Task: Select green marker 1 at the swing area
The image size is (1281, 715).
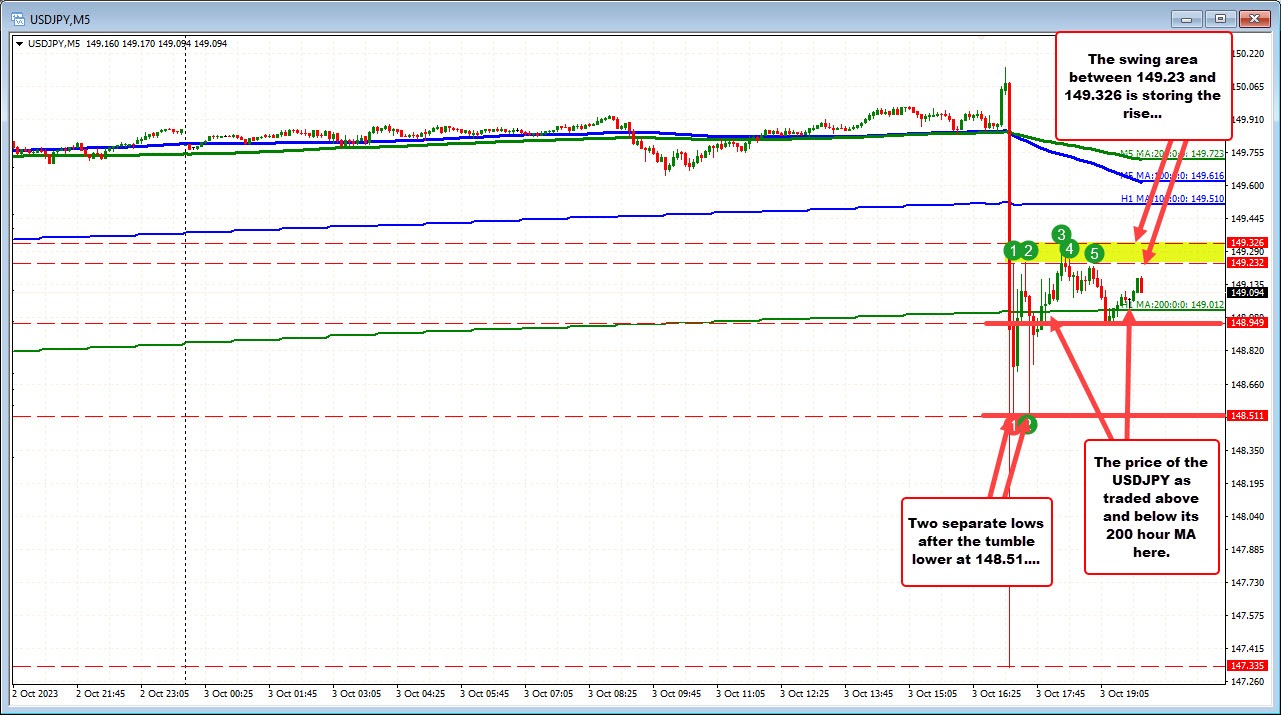Action: 1013,251
